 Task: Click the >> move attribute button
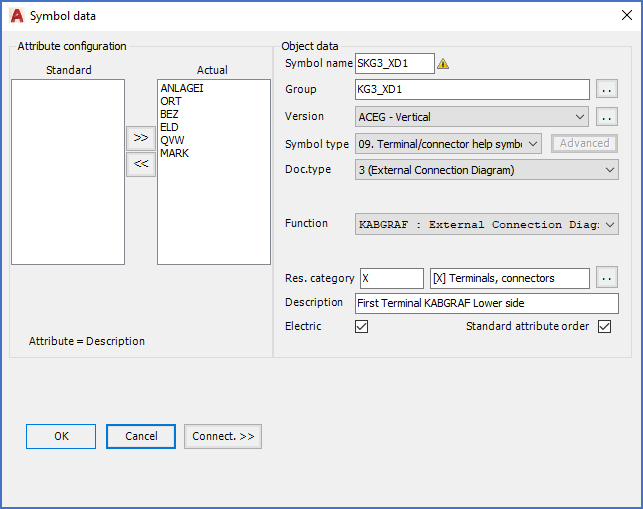(x=141, y=138)
